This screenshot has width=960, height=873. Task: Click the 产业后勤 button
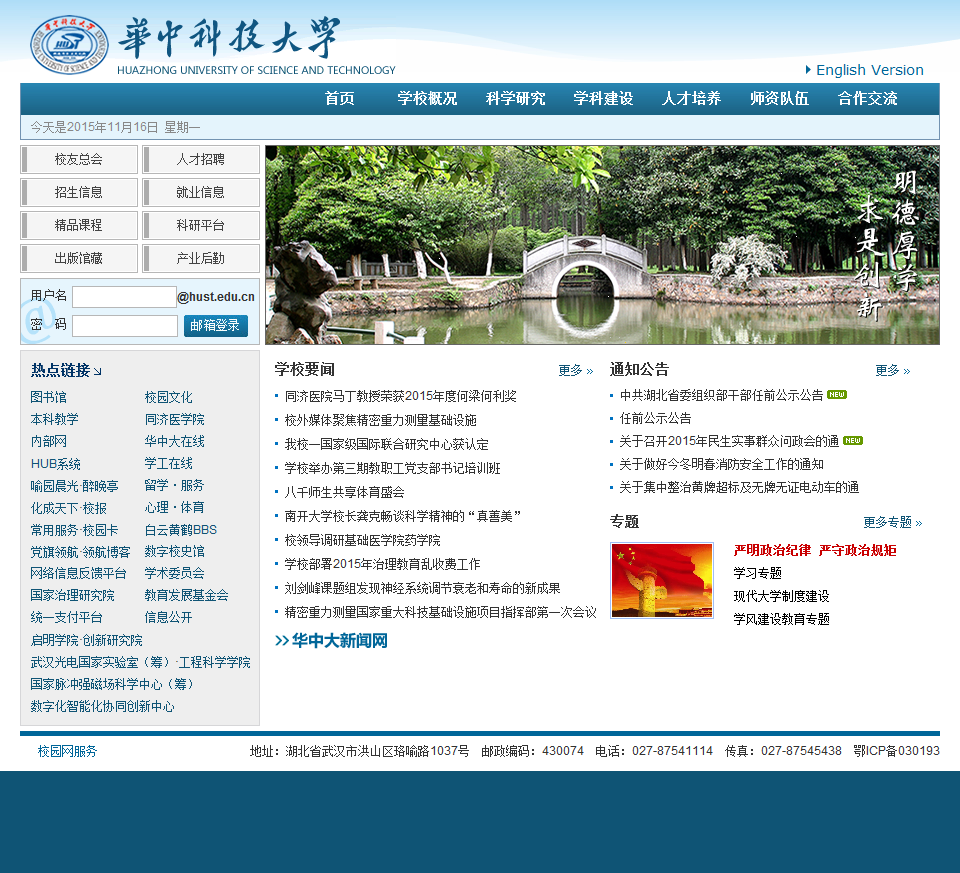click(201, 259)
